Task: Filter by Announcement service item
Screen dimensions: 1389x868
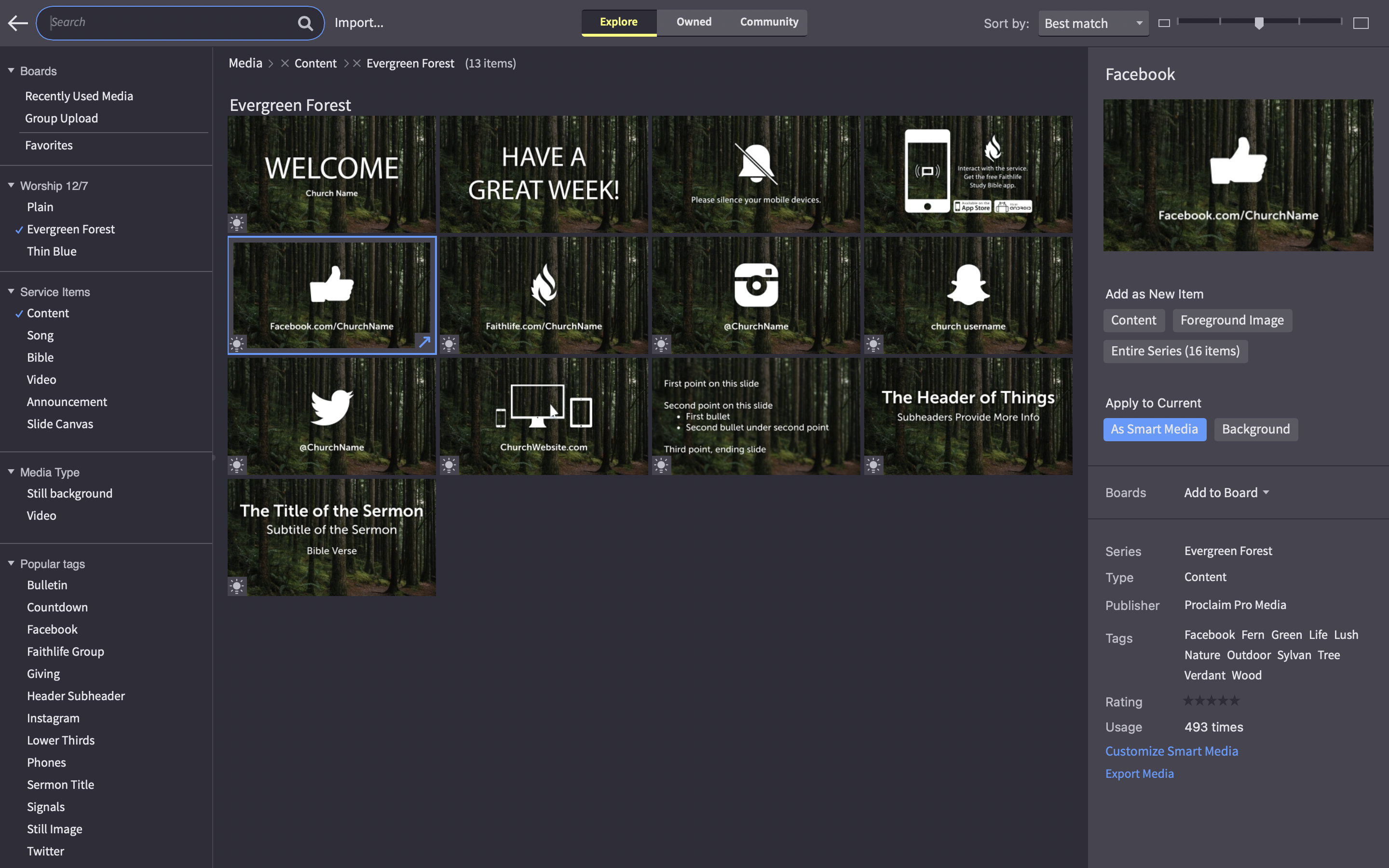Action: tap(67, 402)
